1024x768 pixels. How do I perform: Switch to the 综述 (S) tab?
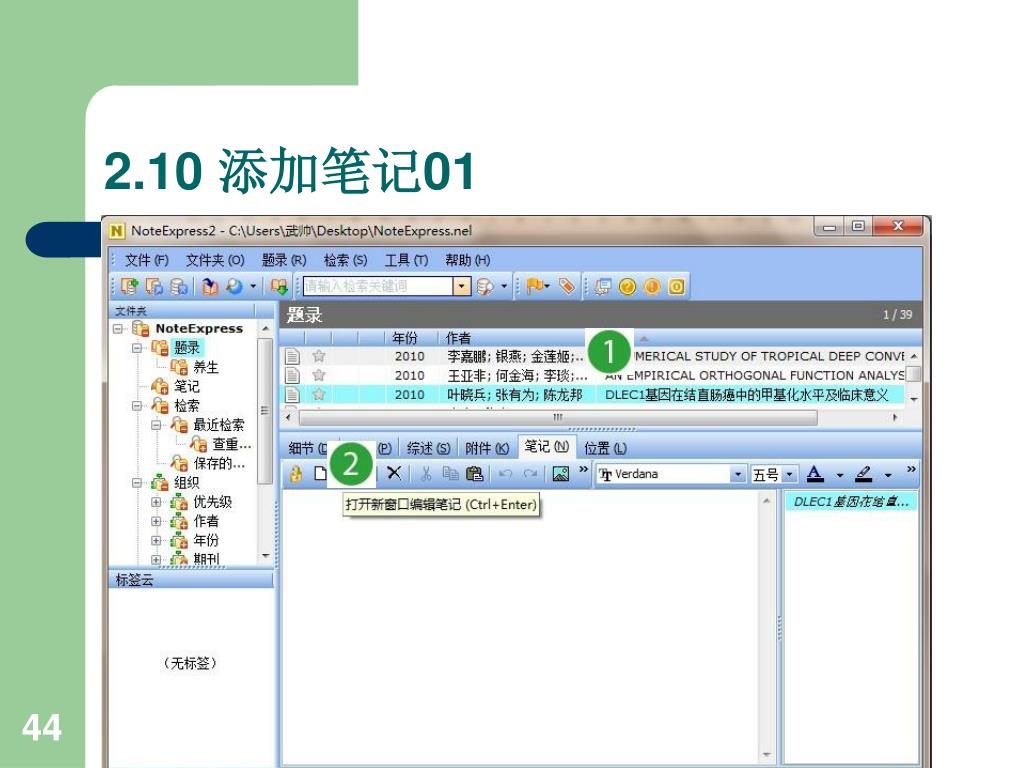pyautogui.click(x=428, y=449)
